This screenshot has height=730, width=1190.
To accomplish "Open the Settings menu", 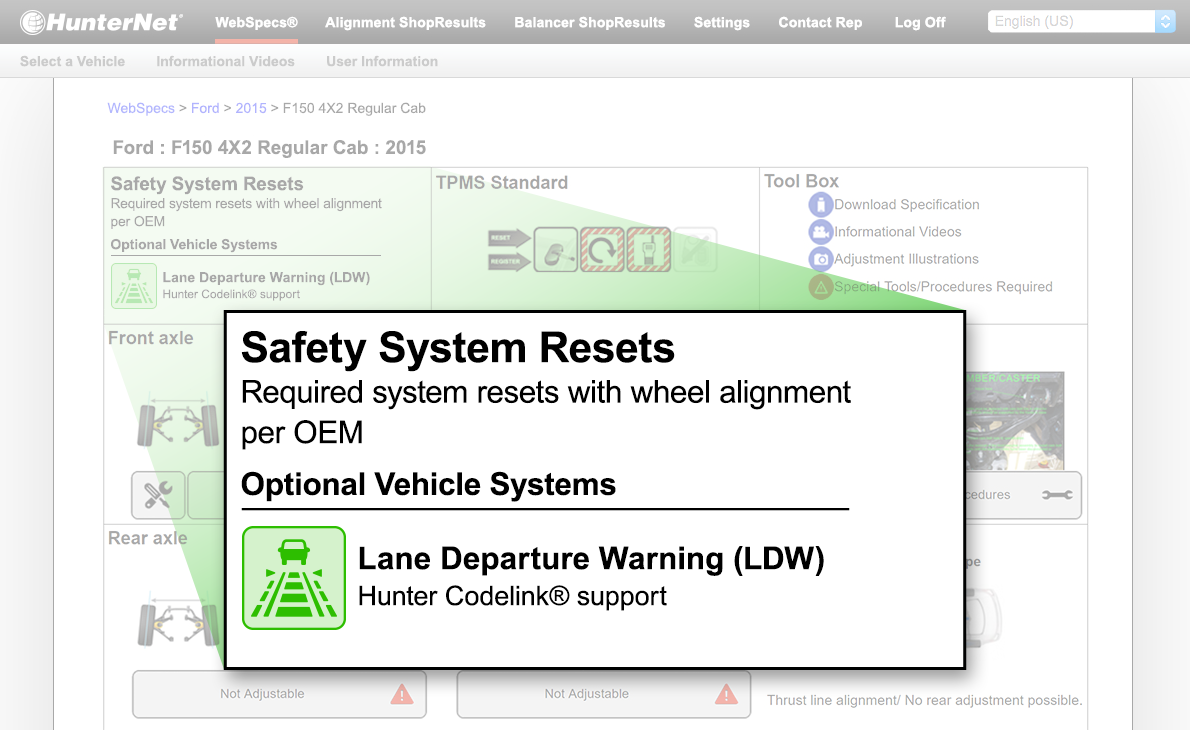I will coord(721,22).
